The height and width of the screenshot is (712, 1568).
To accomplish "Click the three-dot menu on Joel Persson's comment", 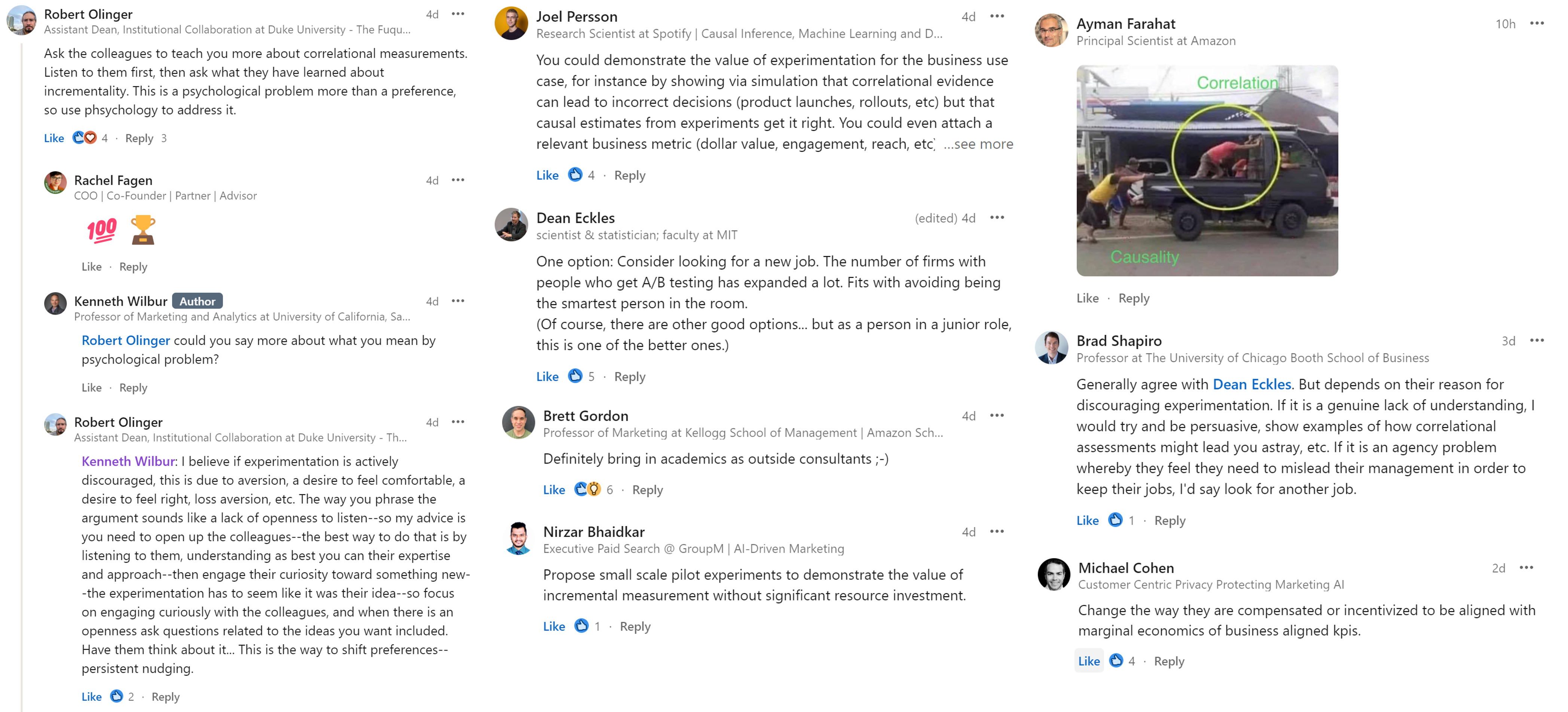I will coord(996,16).
